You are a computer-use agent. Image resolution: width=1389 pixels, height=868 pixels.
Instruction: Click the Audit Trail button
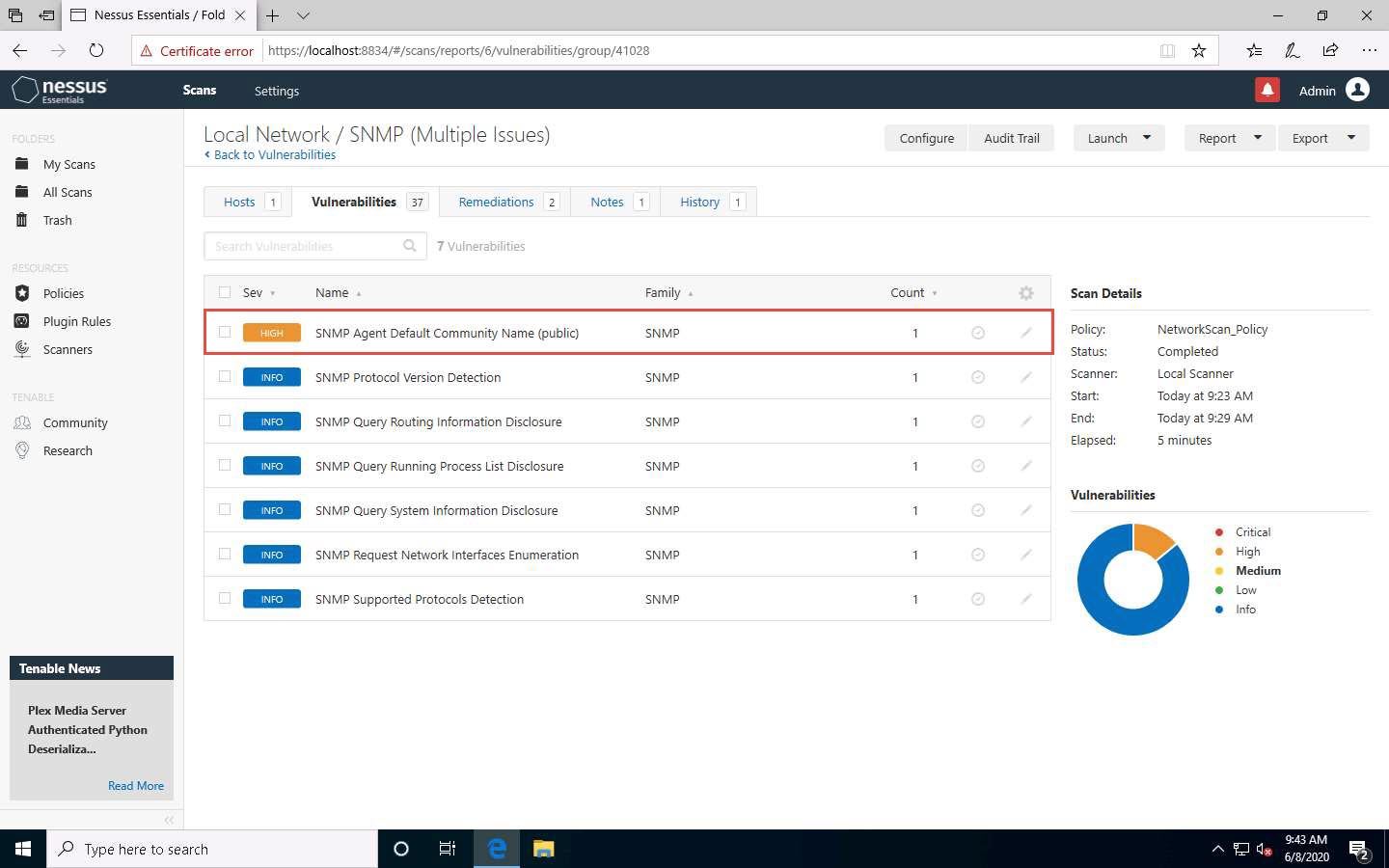pyautogui.click(x=1012, y=138)
